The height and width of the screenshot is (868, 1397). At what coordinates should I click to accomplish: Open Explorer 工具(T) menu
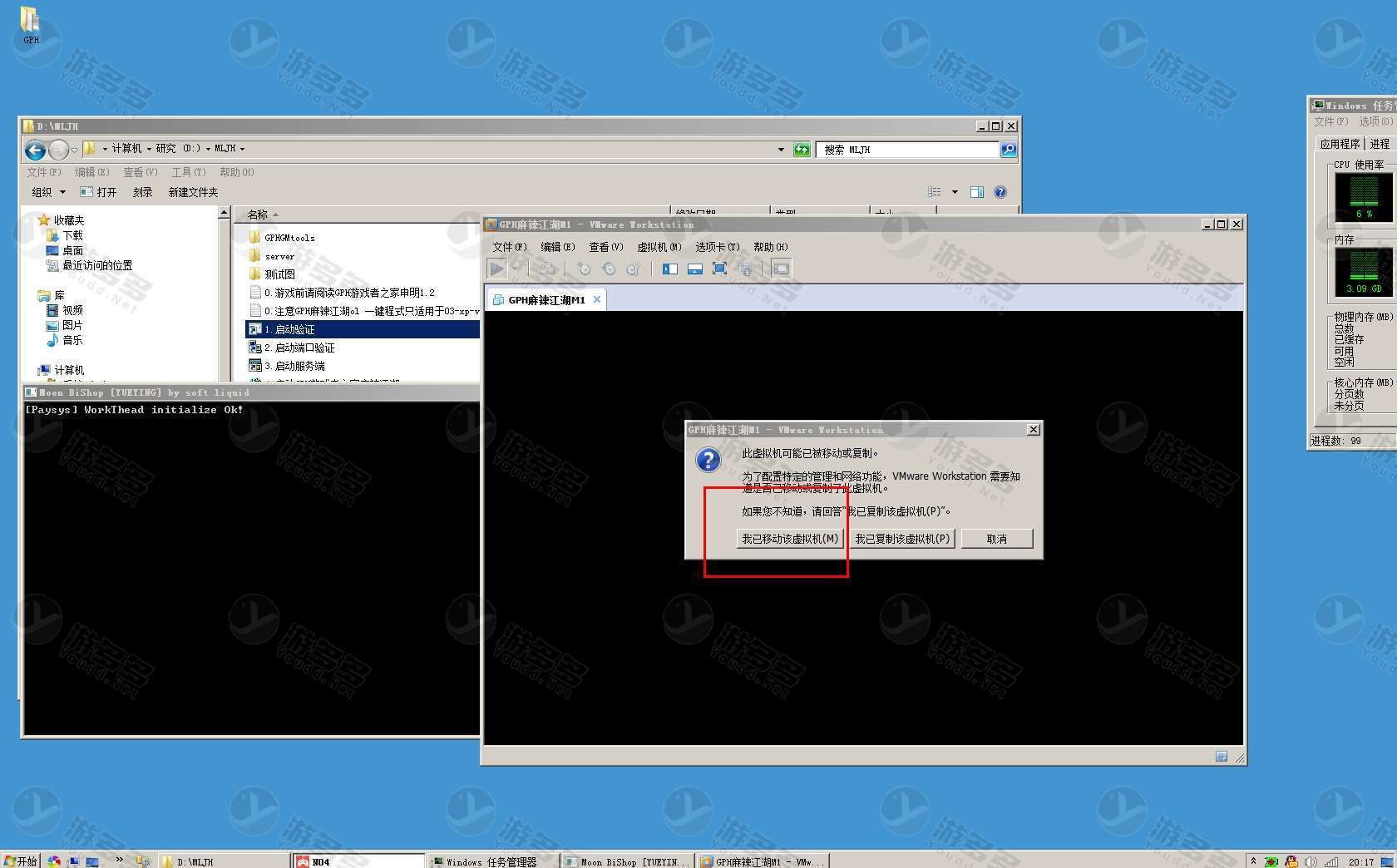coord(188,172)
